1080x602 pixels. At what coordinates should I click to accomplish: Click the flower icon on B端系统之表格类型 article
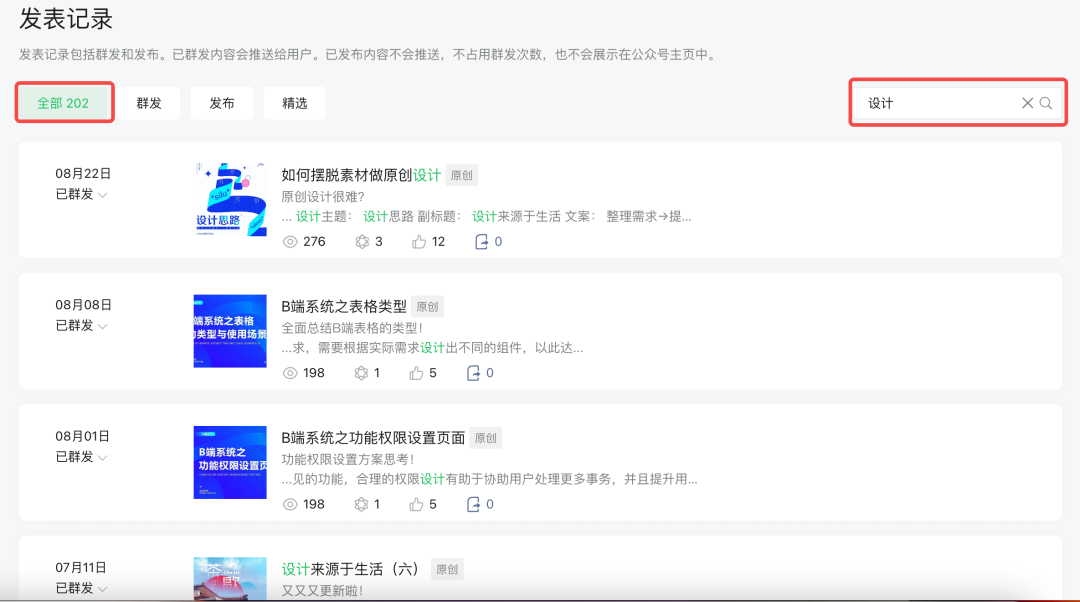coord(361,373)
